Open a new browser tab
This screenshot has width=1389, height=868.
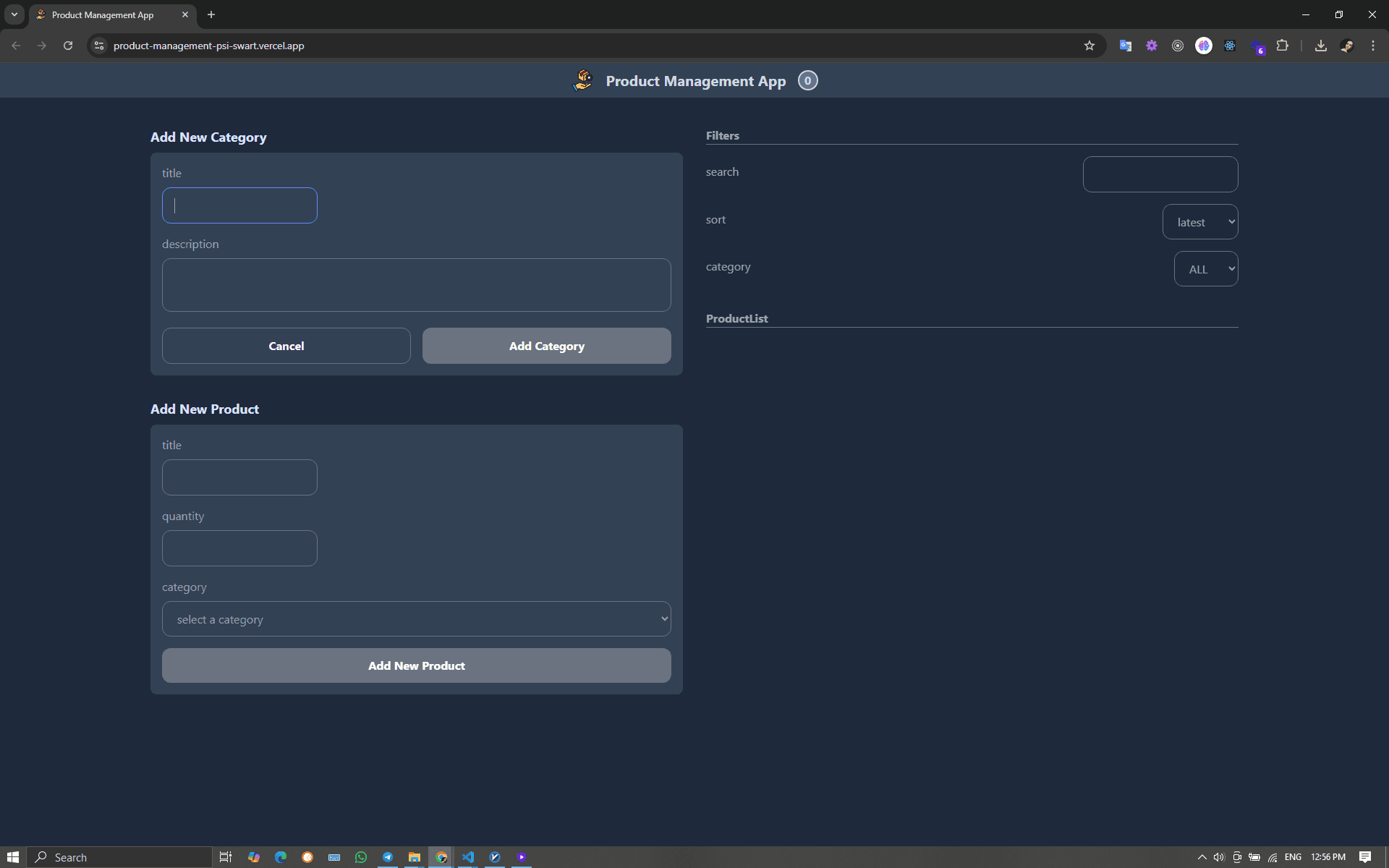(211, 14)
